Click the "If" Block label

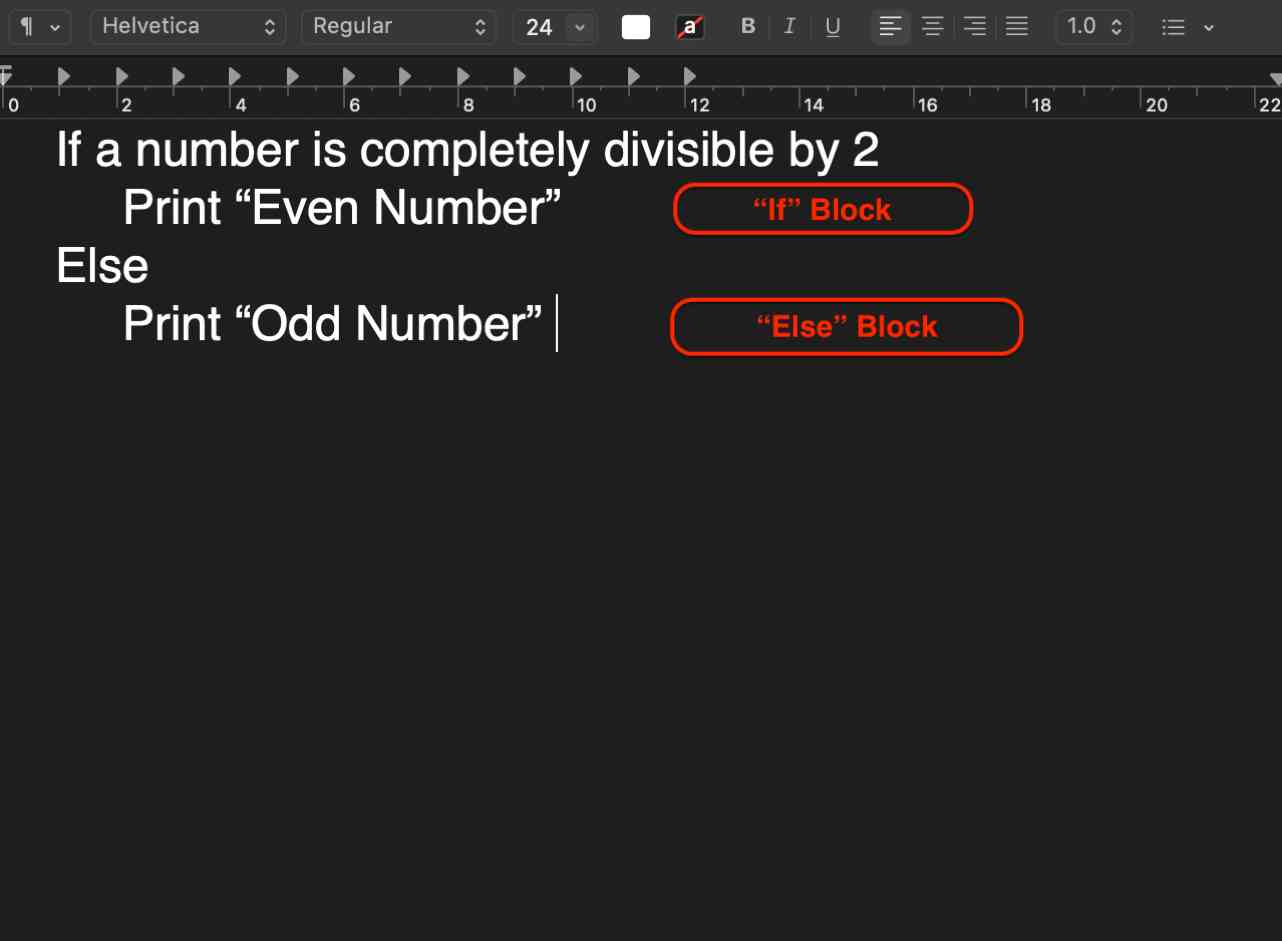(x=822, y=209)
